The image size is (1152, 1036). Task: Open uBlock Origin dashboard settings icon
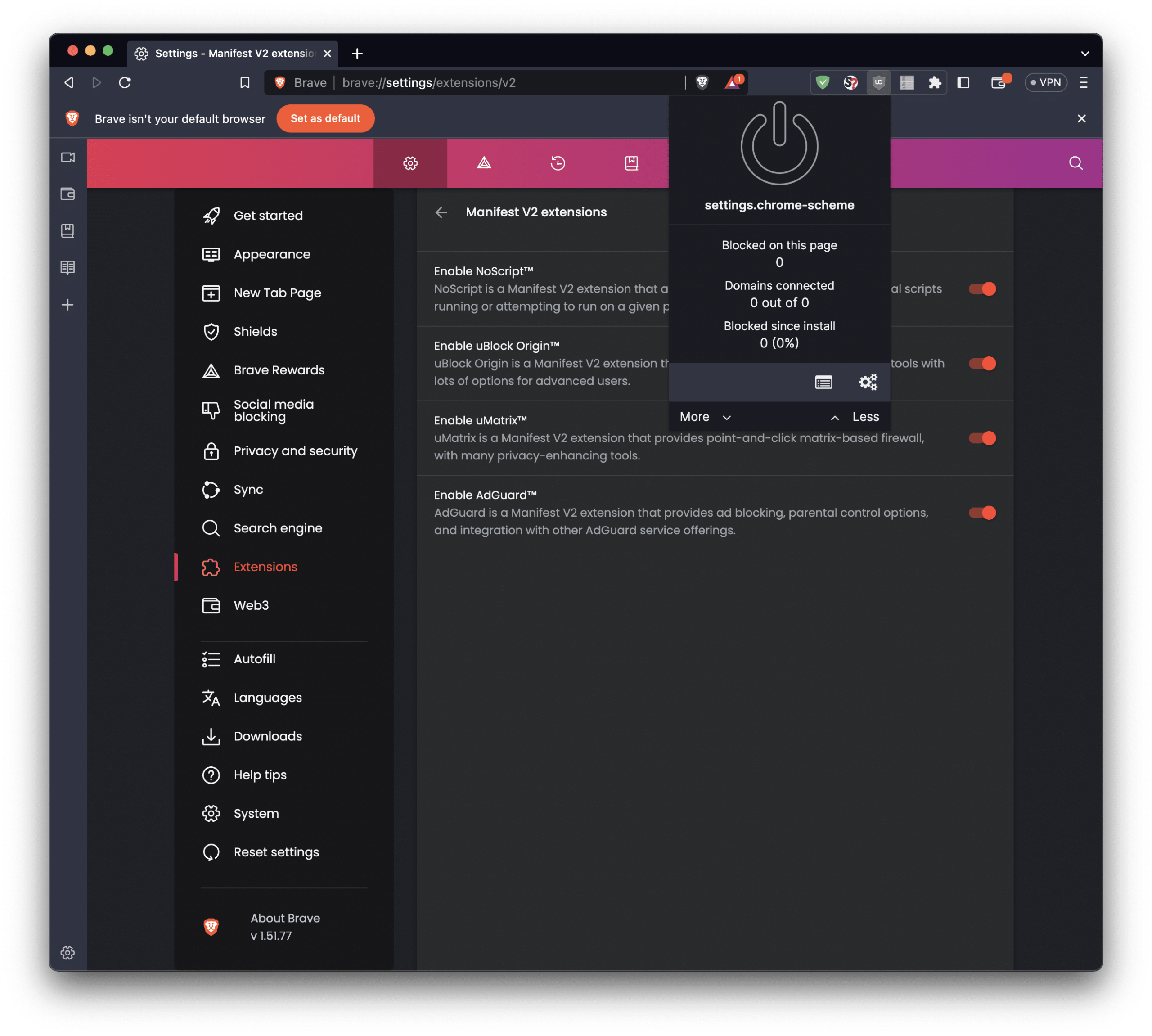coord(868,382)
